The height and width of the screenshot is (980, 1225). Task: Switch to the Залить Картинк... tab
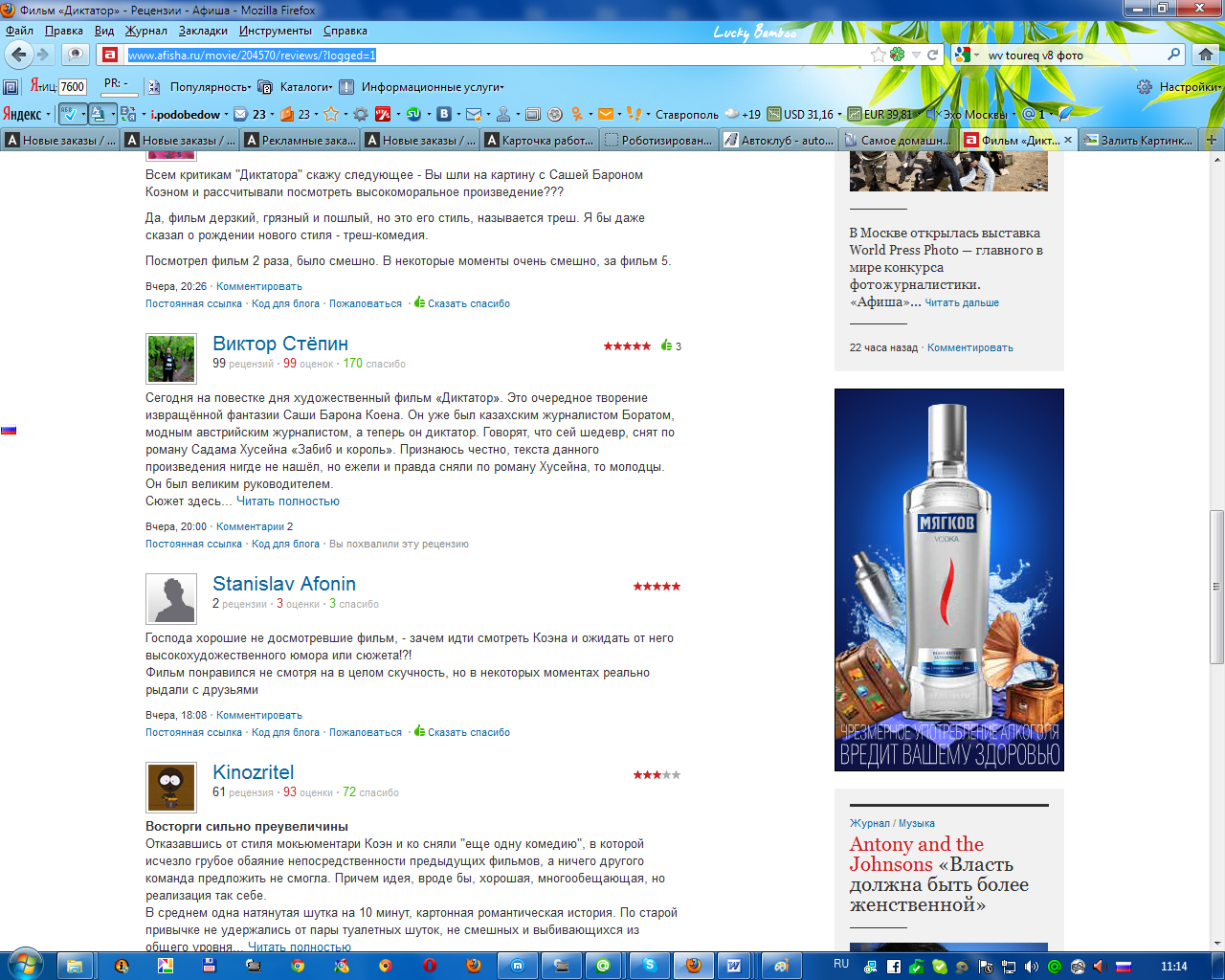pos(1137,140)
